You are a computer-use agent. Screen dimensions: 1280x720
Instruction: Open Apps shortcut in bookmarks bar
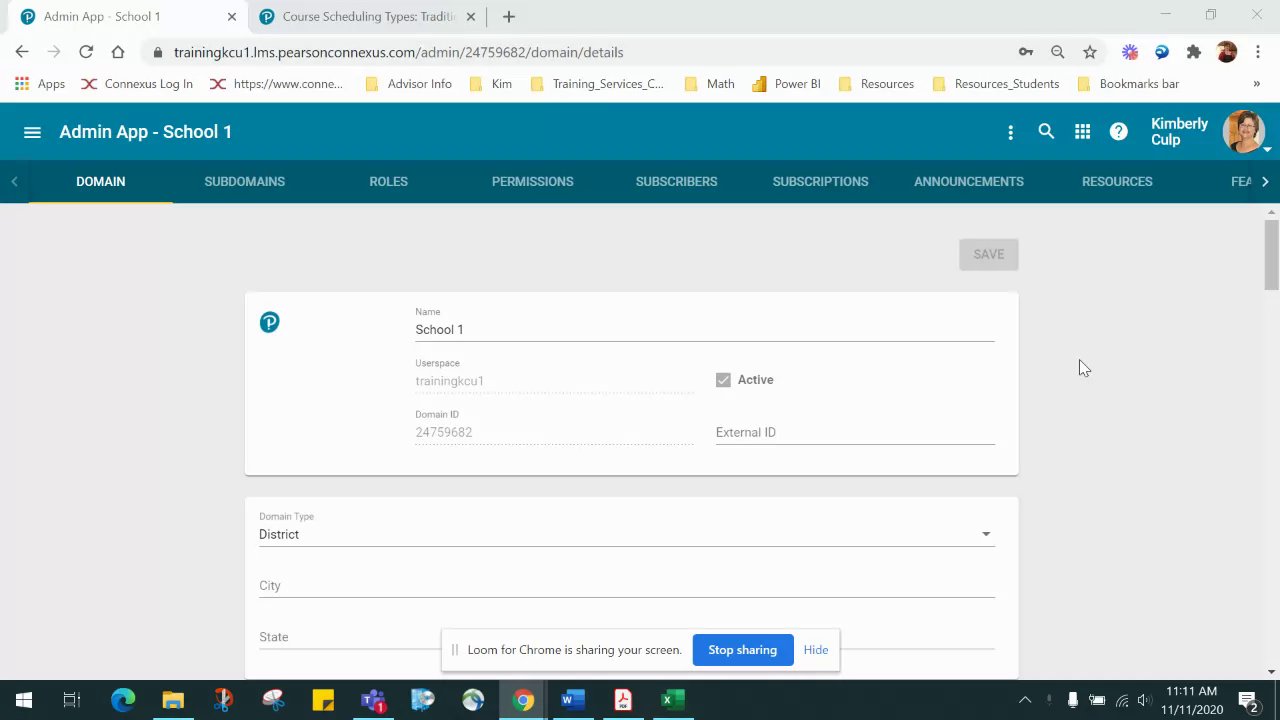[40, 84]
